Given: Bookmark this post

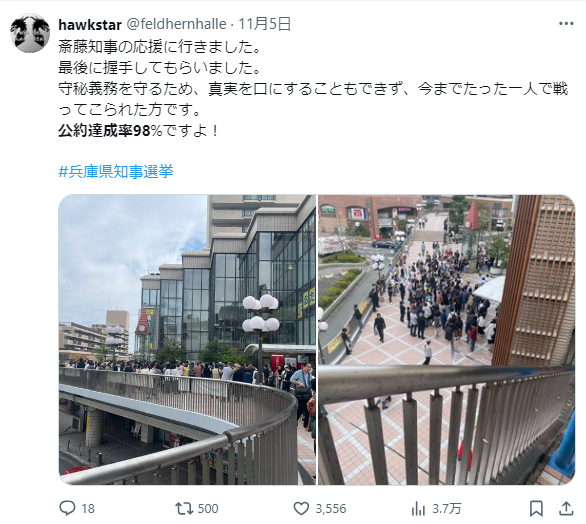Looking at the screenshot, I should [536, 508].
